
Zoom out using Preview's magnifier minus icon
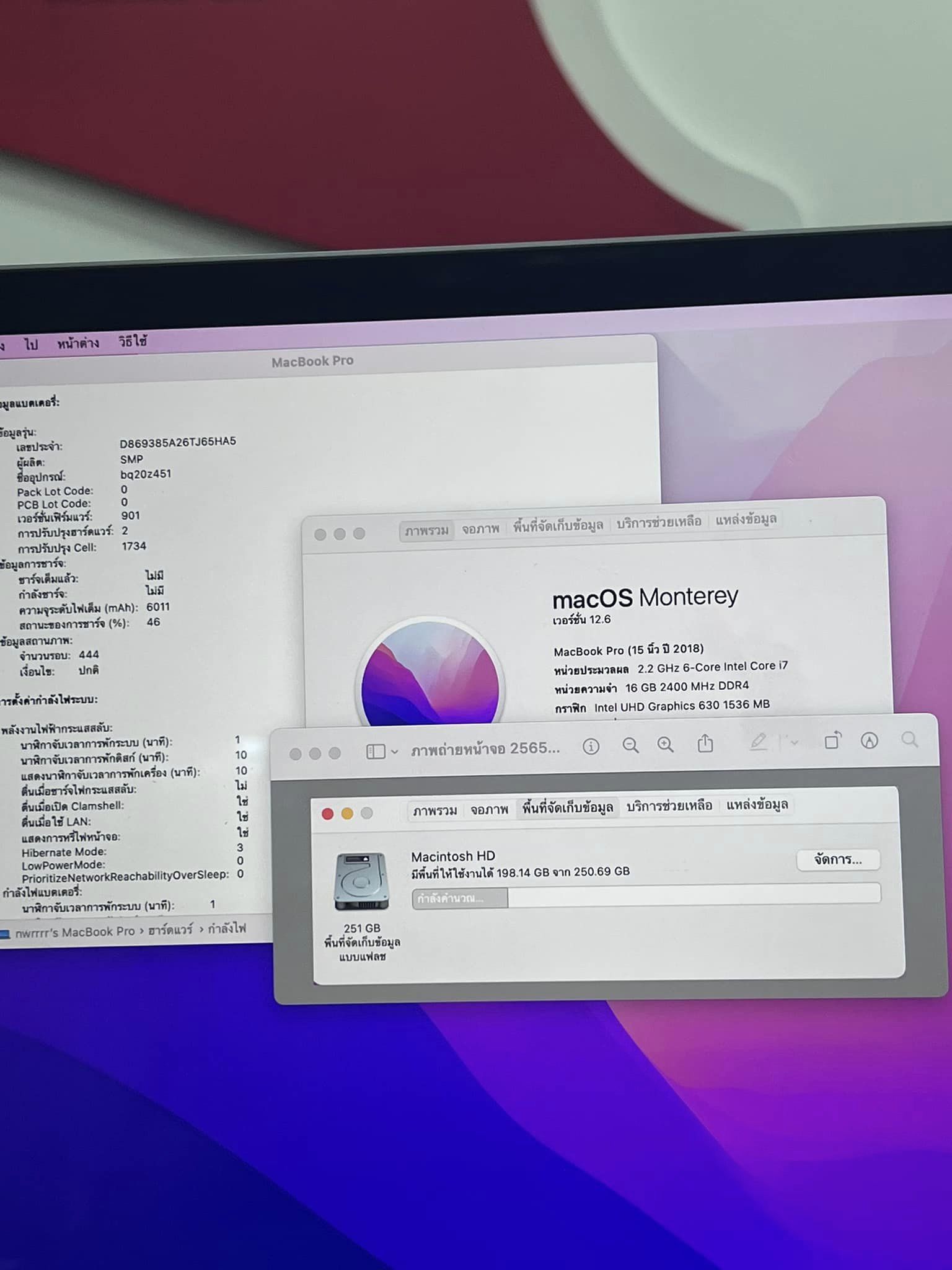click(x=630, y=745)
